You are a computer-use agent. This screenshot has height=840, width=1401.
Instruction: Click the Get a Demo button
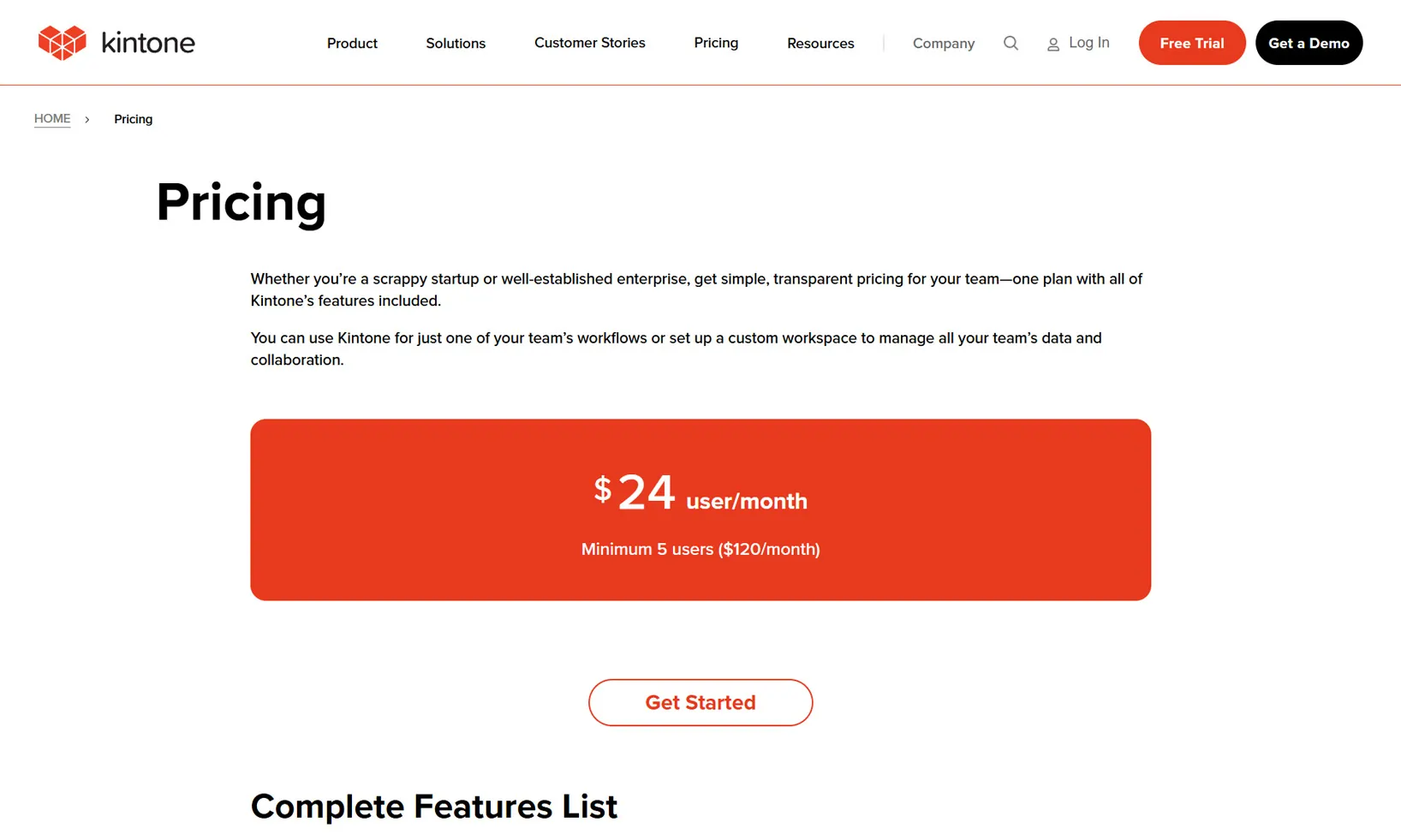(1309, 43)
